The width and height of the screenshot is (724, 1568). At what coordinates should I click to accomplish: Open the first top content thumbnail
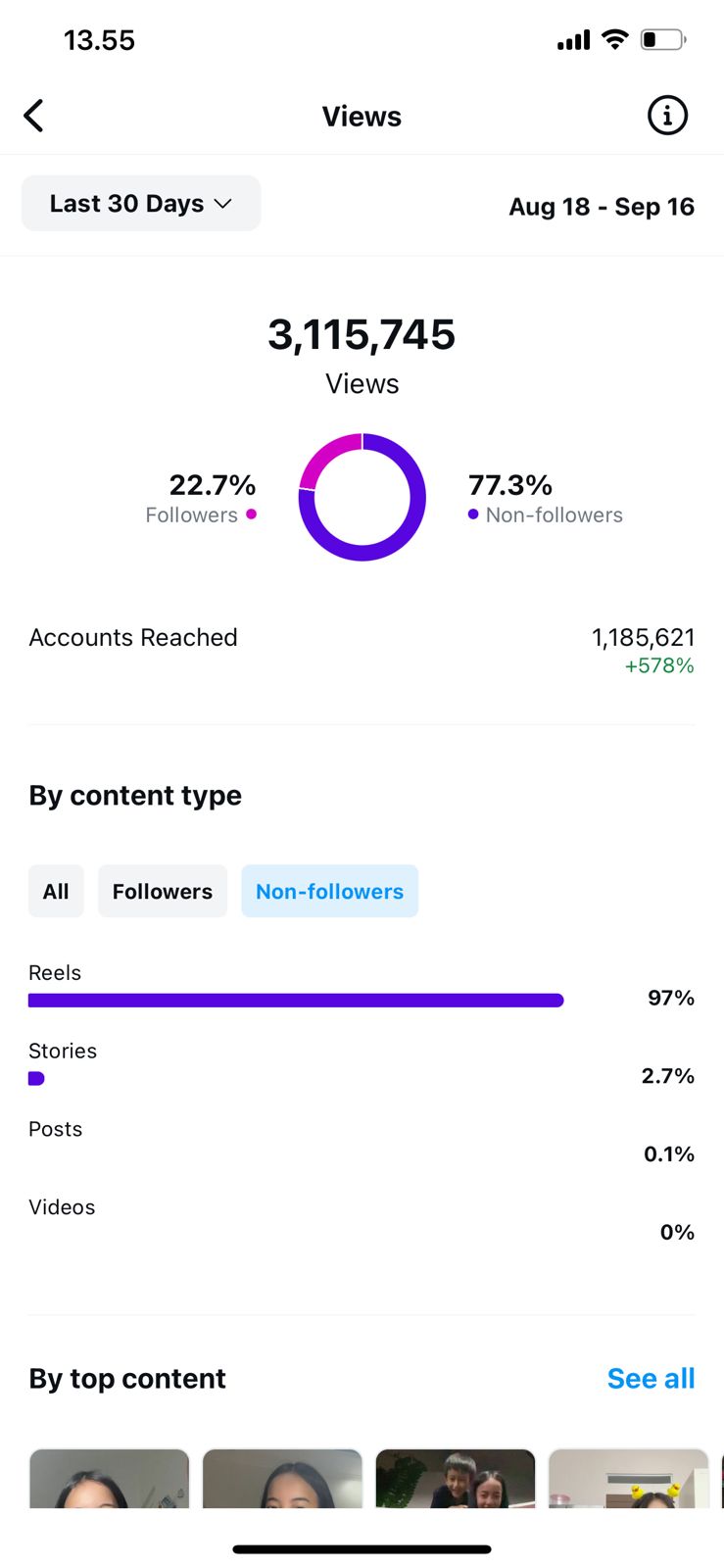click(109, 1480)
